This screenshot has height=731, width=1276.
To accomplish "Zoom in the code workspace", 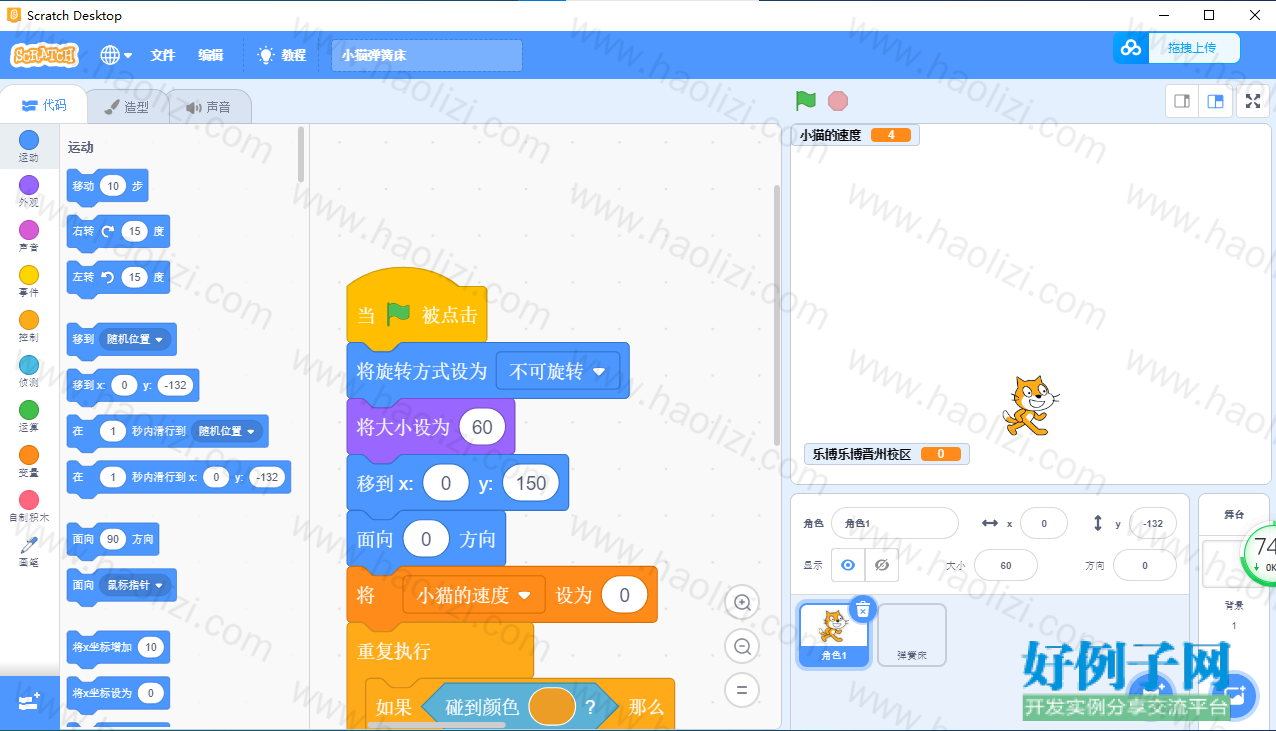I will 742,603.
